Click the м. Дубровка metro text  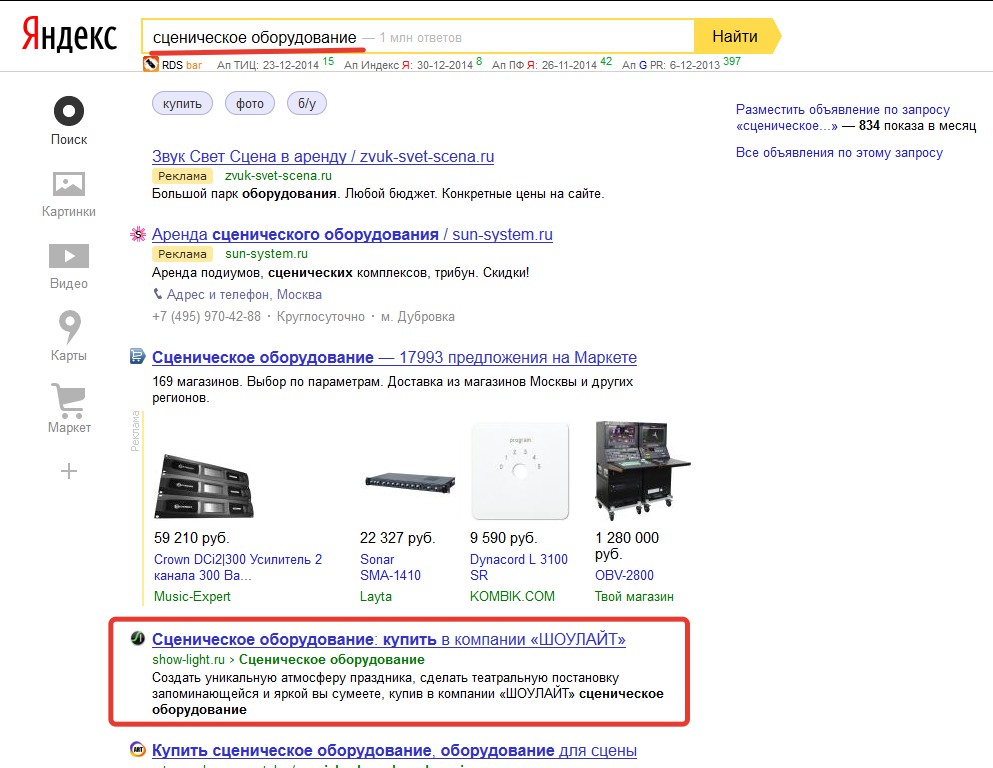click(x=417, y=317)
